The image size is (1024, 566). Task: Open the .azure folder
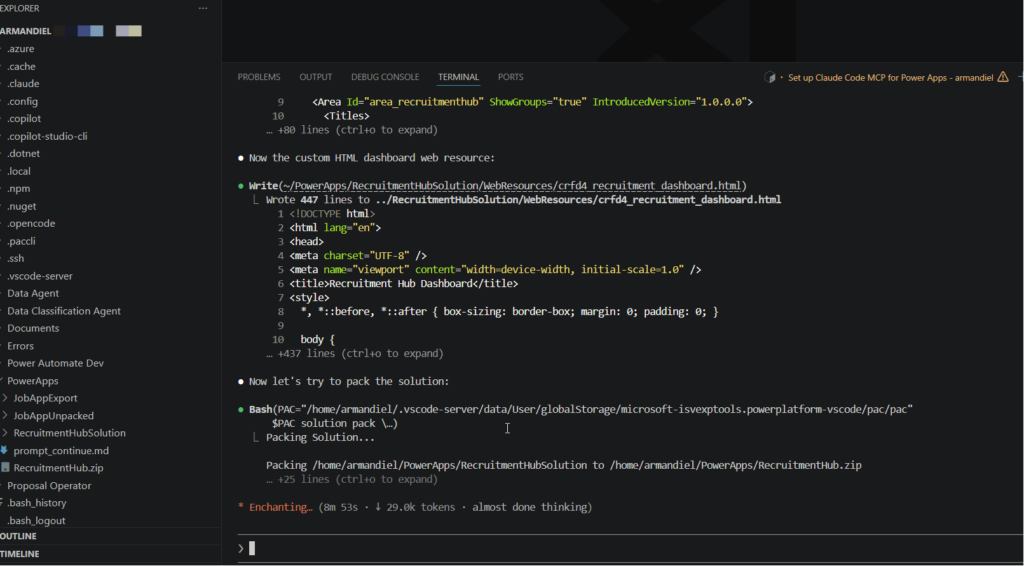point(21,49)
